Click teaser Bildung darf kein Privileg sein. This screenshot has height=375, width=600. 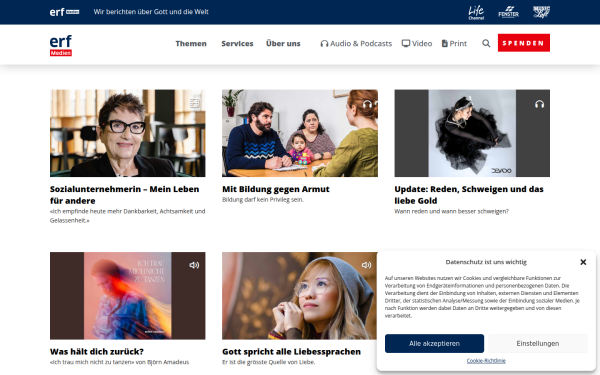[262, 200]
